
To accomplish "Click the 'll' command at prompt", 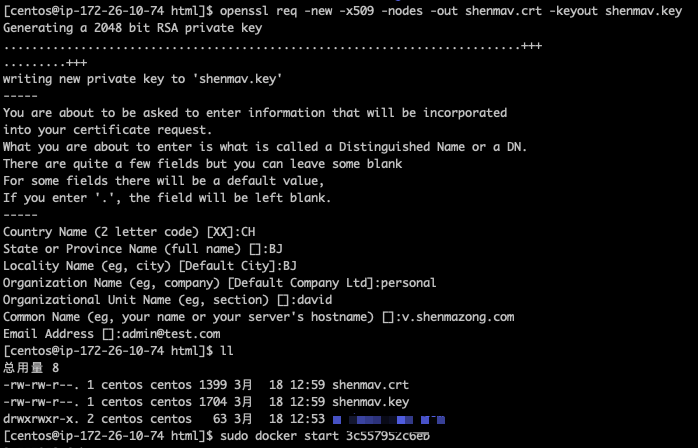I will click(x=227, y=351).
